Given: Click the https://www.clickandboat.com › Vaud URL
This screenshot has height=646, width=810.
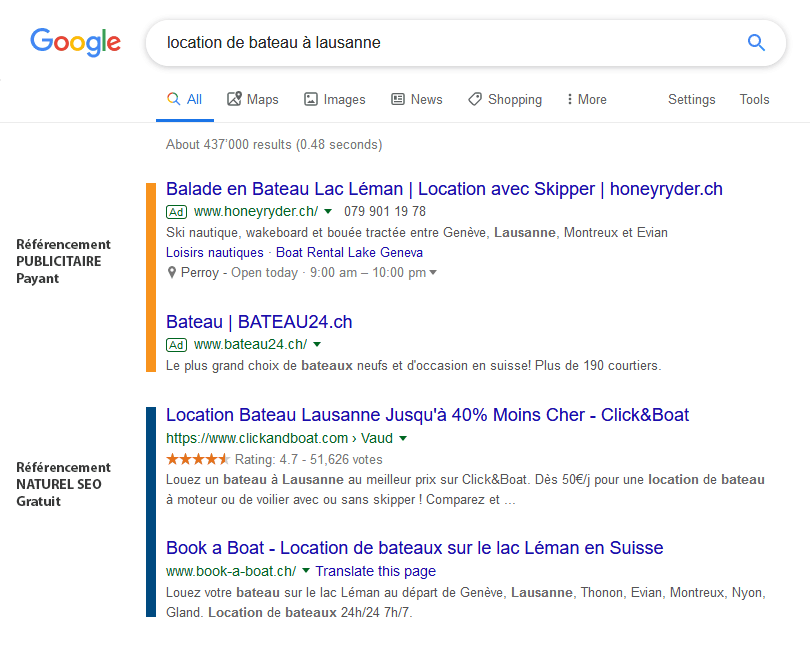Looking at the screenshot, I should point(279,438).
